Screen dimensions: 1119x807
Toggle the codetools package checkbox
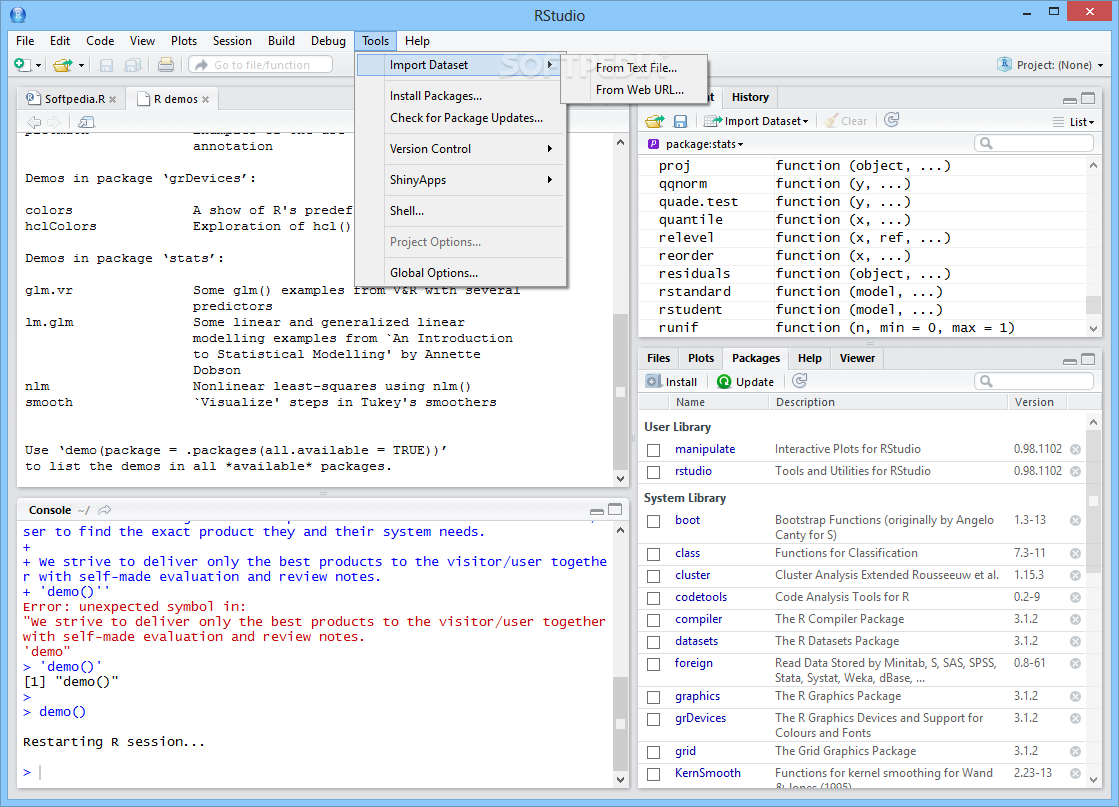[x=654, y=599]
